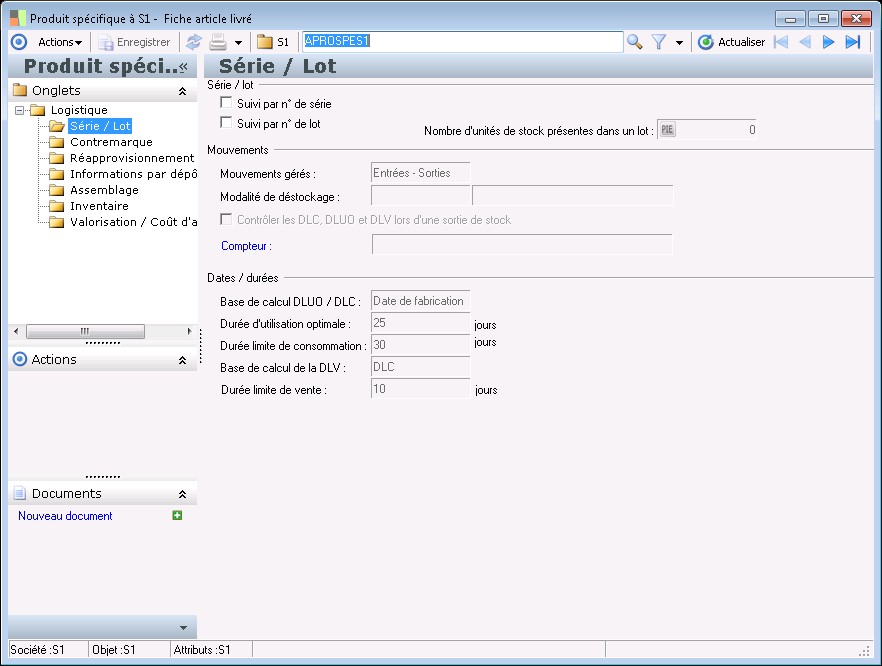Go to first record arrow
This screenshot has height=666, width=882.
tap(781, 42)
